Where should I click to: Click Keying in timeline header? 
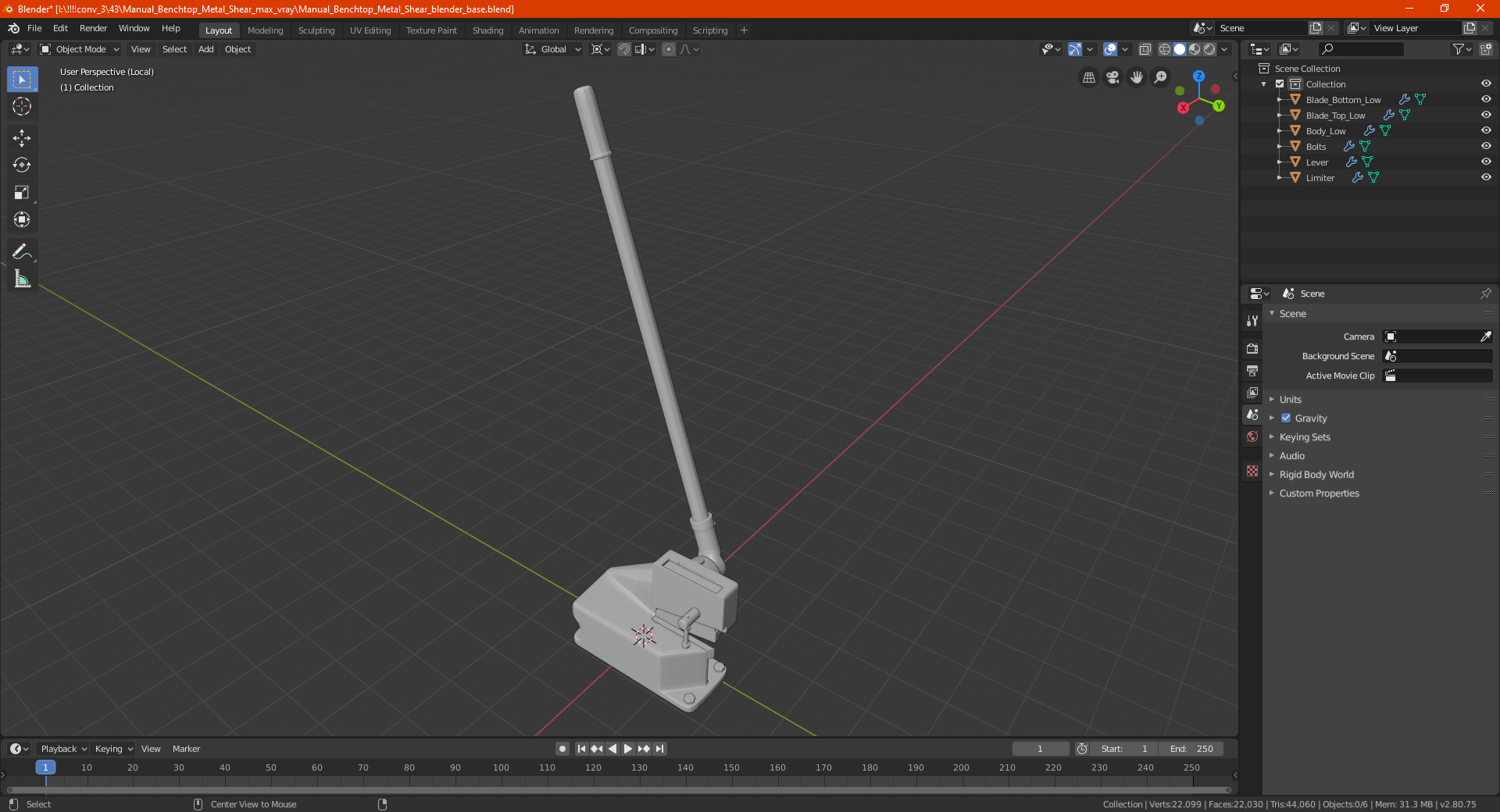point(113,749)
